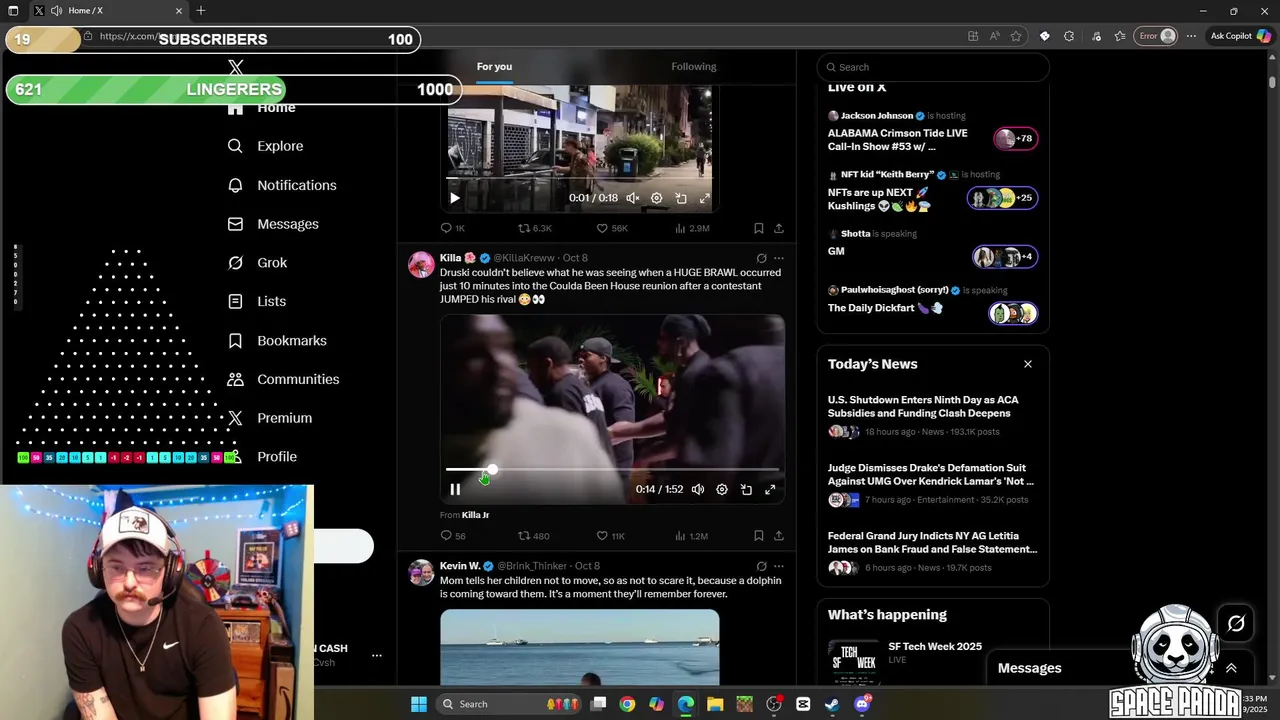Open picture-in-picture on the 1:52 video
Image resolution: width=1280 pixels, height=720 pixels.
[x=746, y=490]
